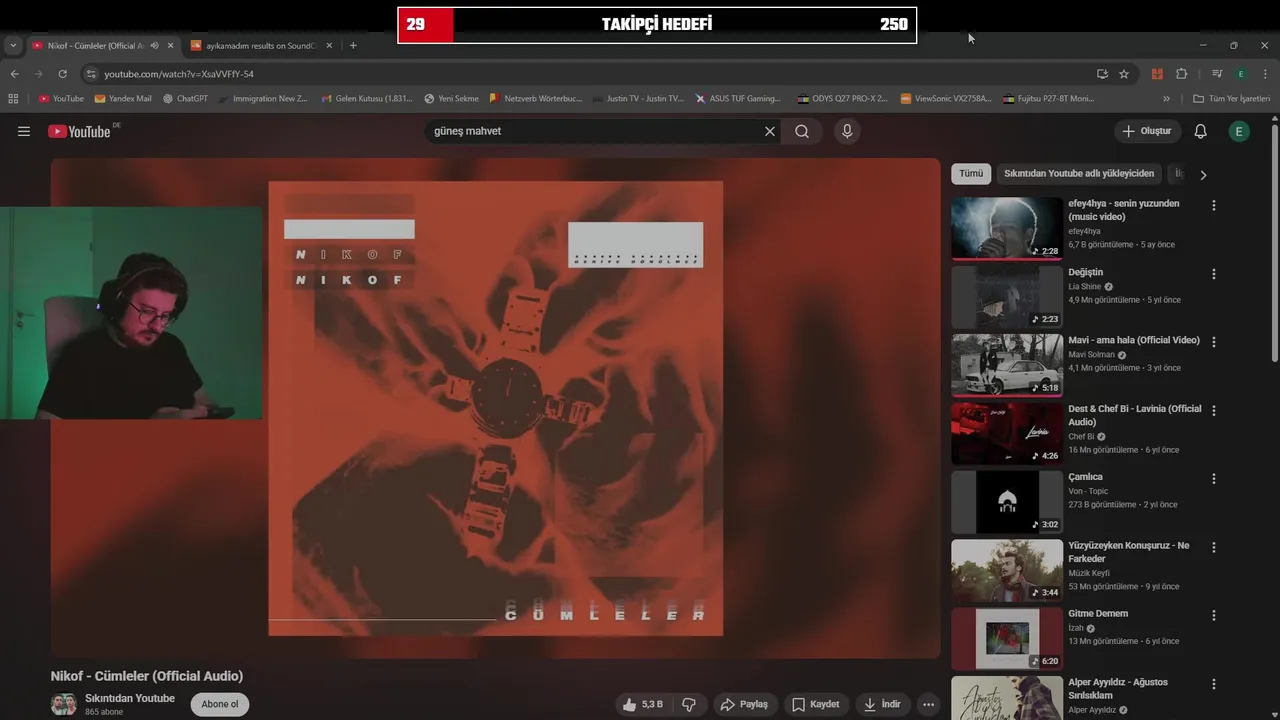1280x720 pixels.
Task: Open the Sıkıntıdan Youtube channel name
Action: [130, 698]
